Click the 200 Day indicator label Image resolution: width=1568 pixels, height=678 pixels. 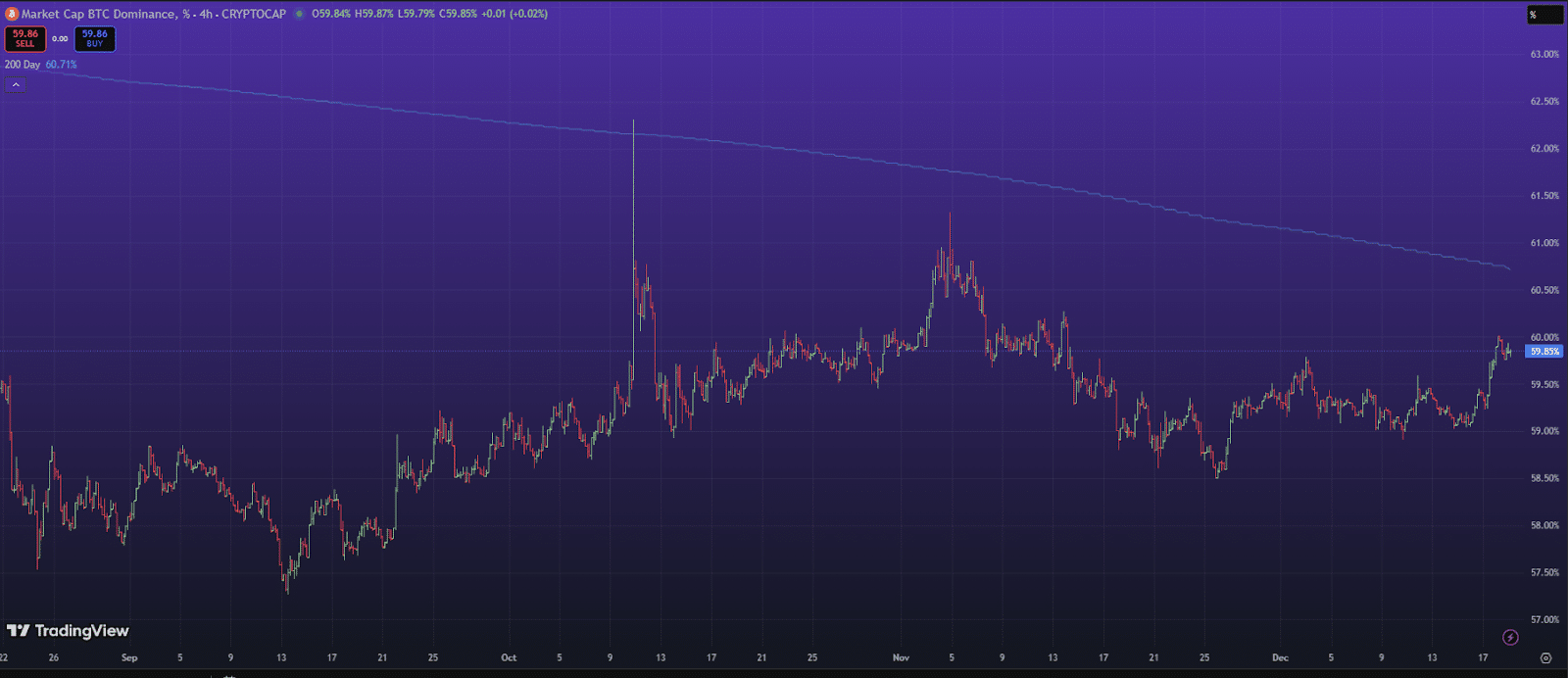pyautogui.click(x=23, y=65)
